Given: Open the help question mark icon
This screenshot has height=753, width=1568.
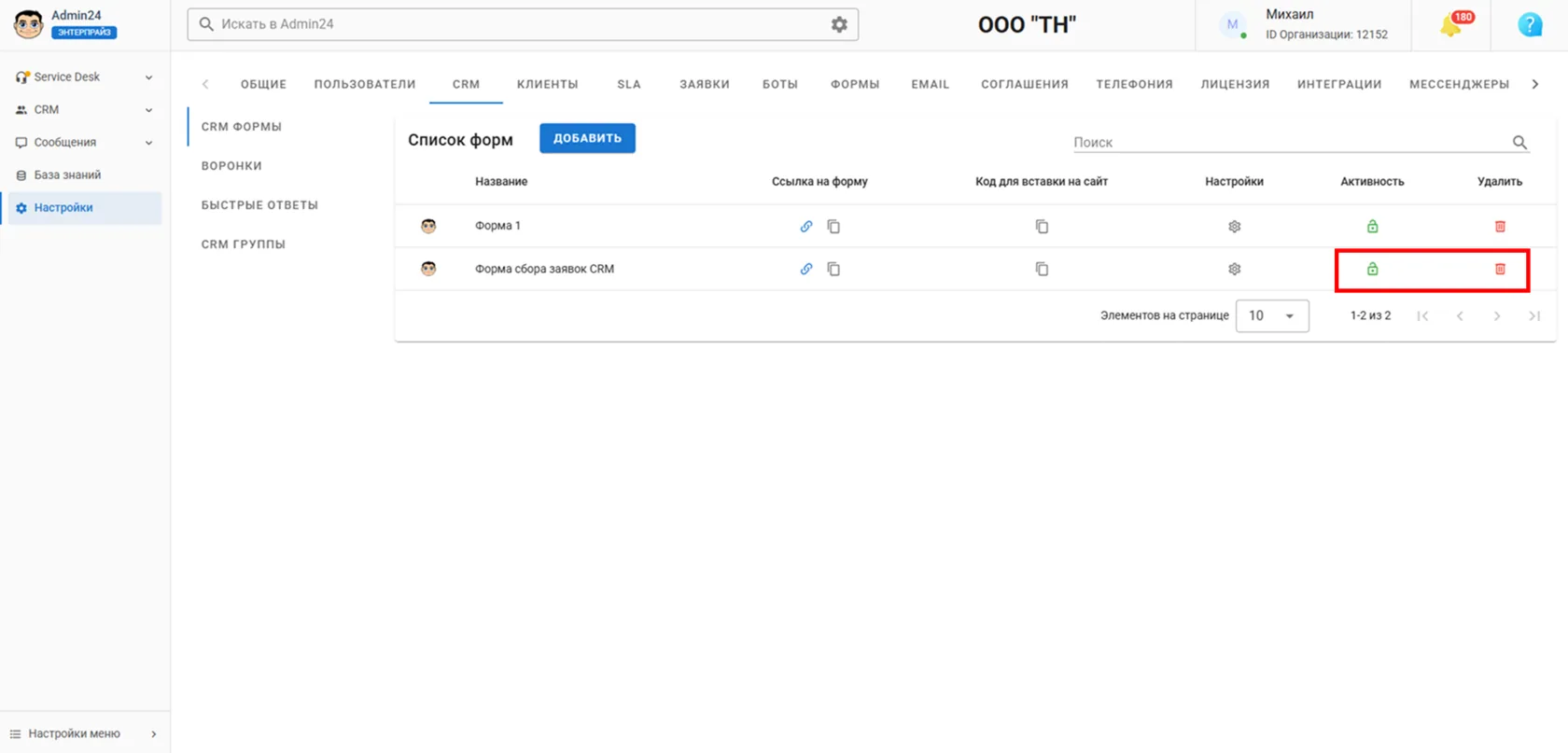Looking at the screenshot, I should (1530, 24).
